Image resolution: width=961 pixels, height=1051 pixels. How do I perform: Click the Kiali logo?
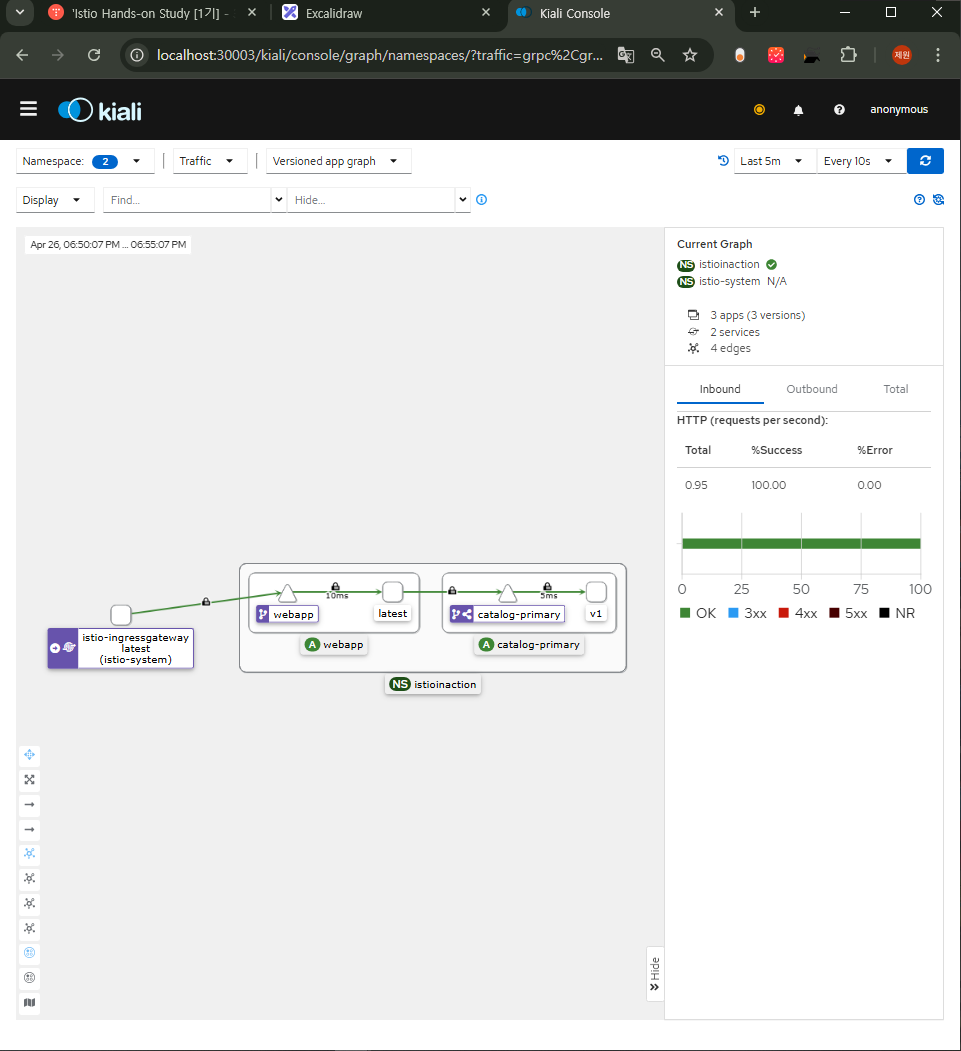100,110
